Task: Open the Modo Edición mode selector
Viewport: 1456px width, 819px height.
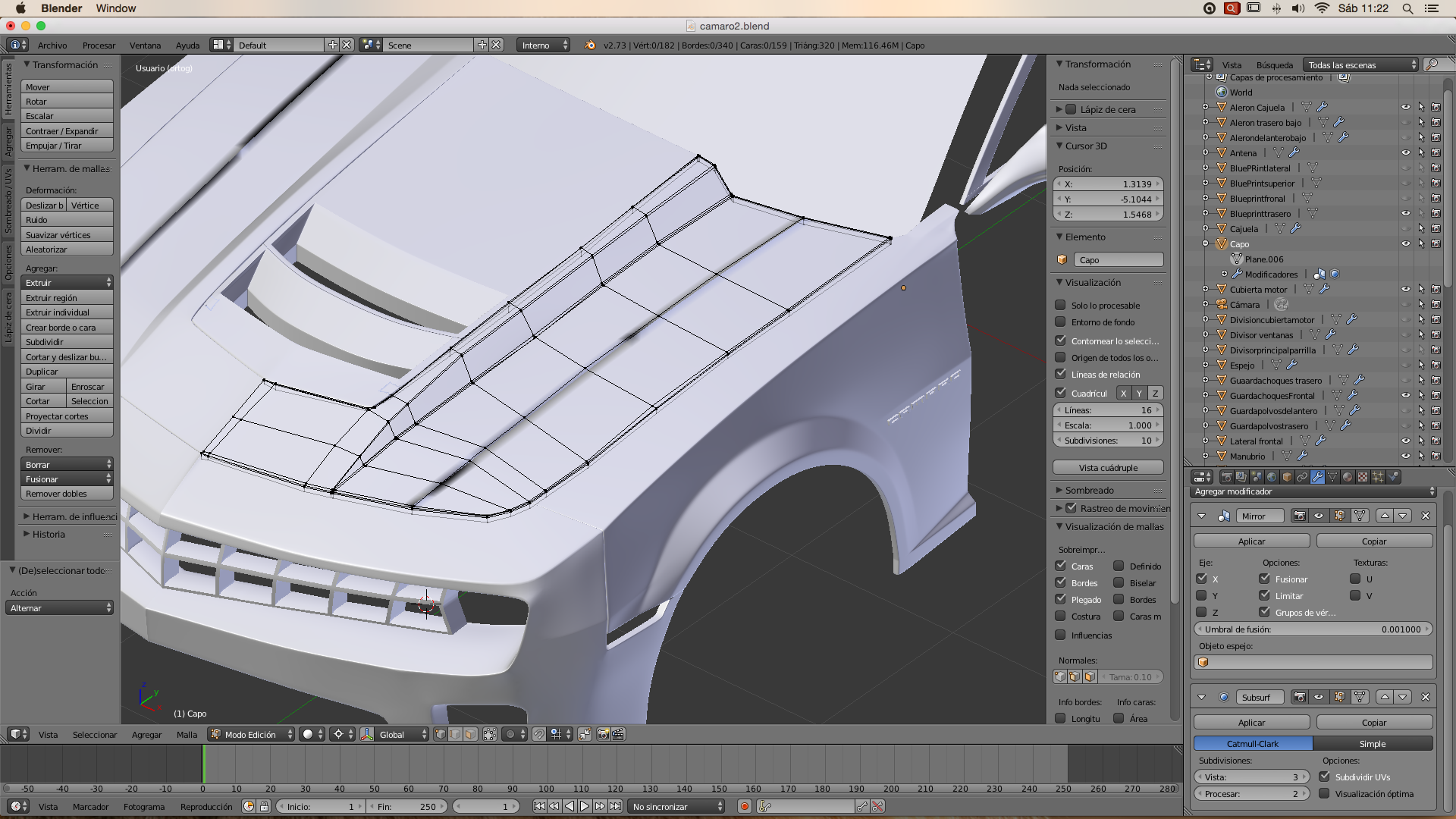Action: [x=252, y=734]
